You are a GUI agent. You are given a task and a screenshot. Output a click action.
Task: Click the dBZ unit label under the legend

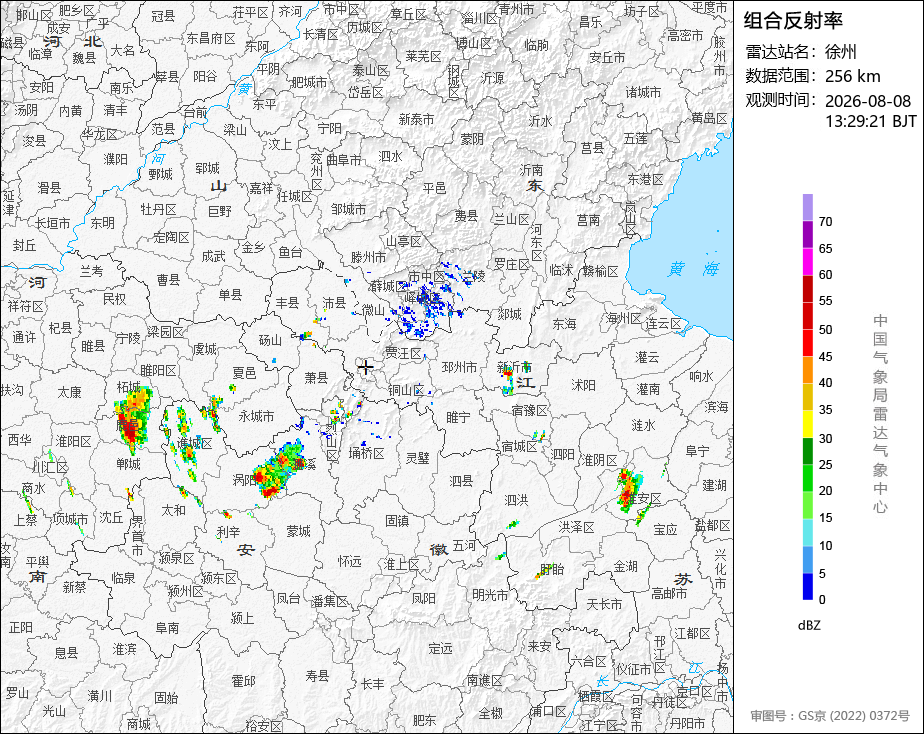tap(809, 625)
